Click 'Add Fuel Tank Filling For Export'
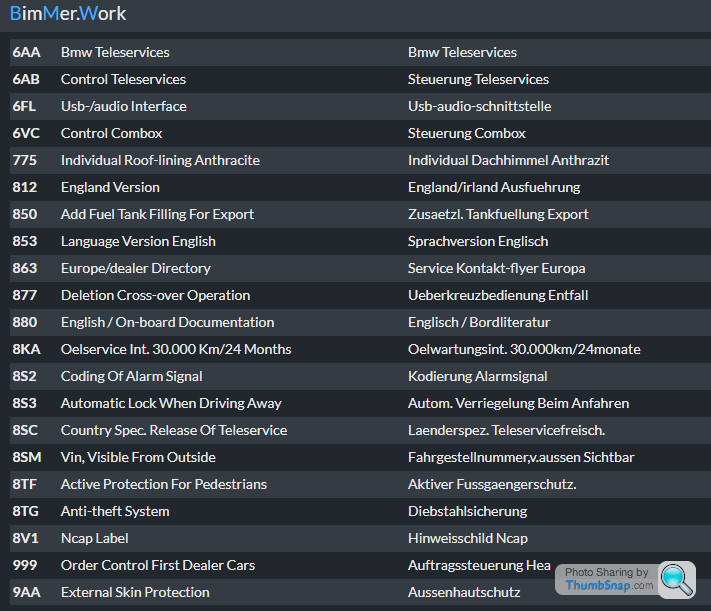This screenshot has width=711, height=611. (x=157, y=214)
